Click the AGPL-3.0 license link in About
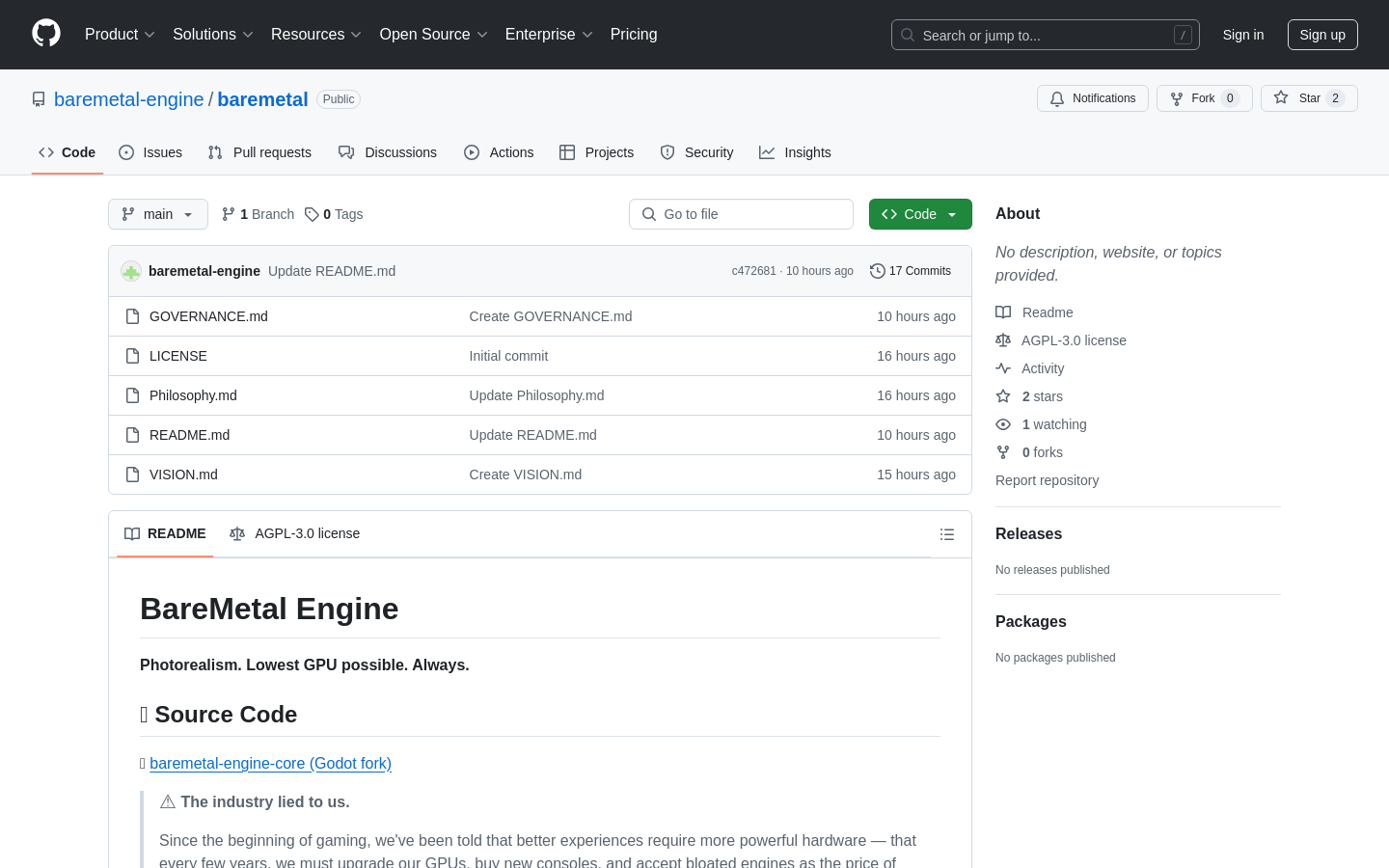Viewport: 1389px width, 868px height. [x=1061, y=340]
